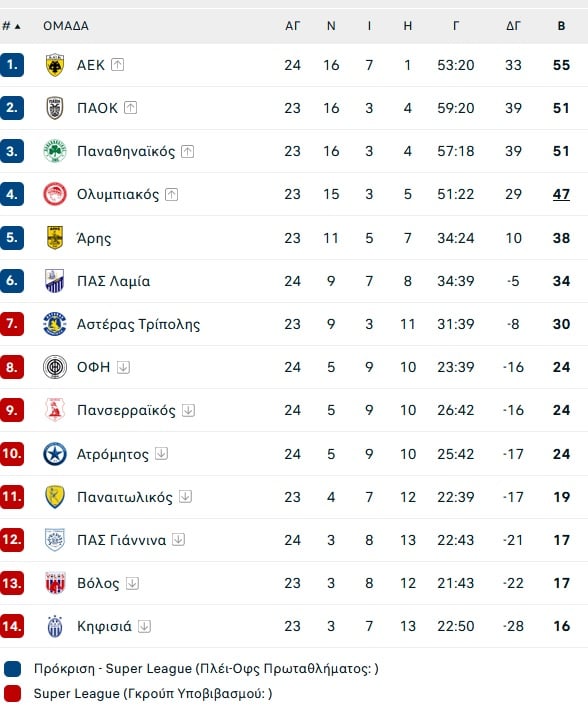588x711 pixels.
Task: Click down-arrow icon next to Κηφισιά
Action: [144, 626]
